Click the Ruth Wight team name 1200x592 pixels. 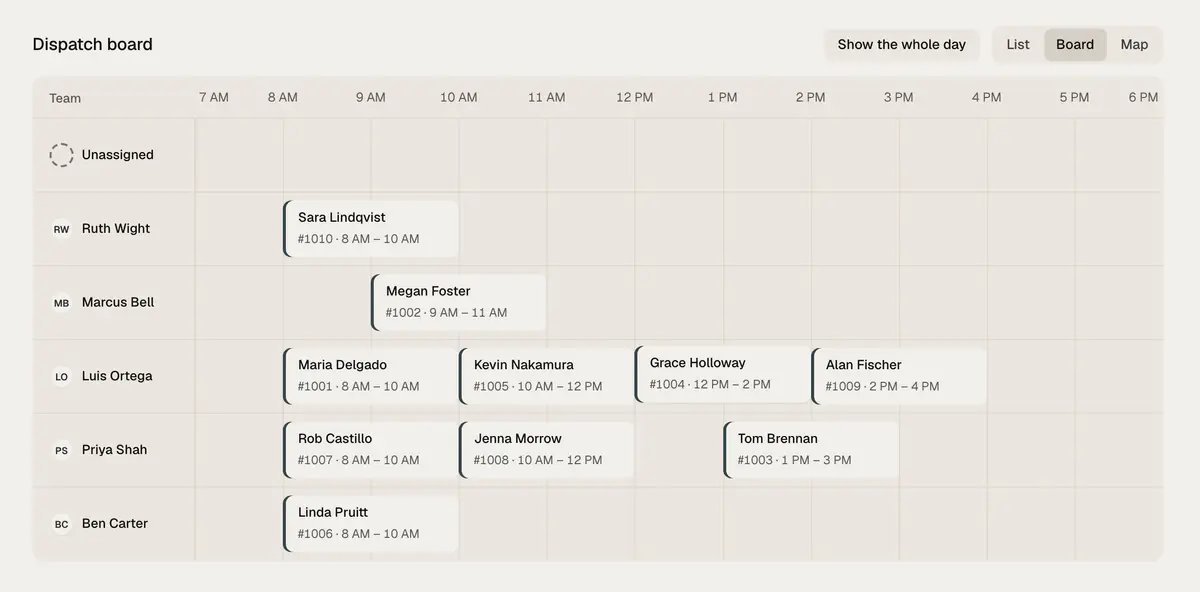tap(116, 229)
